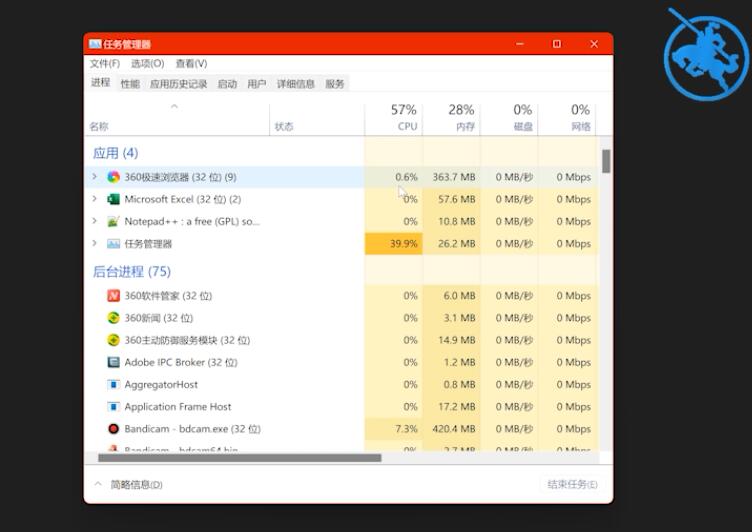Viewport: 752px width, 532px height.
Task: Click the 360软件管家 process icon
Action: tap(114, 296)
